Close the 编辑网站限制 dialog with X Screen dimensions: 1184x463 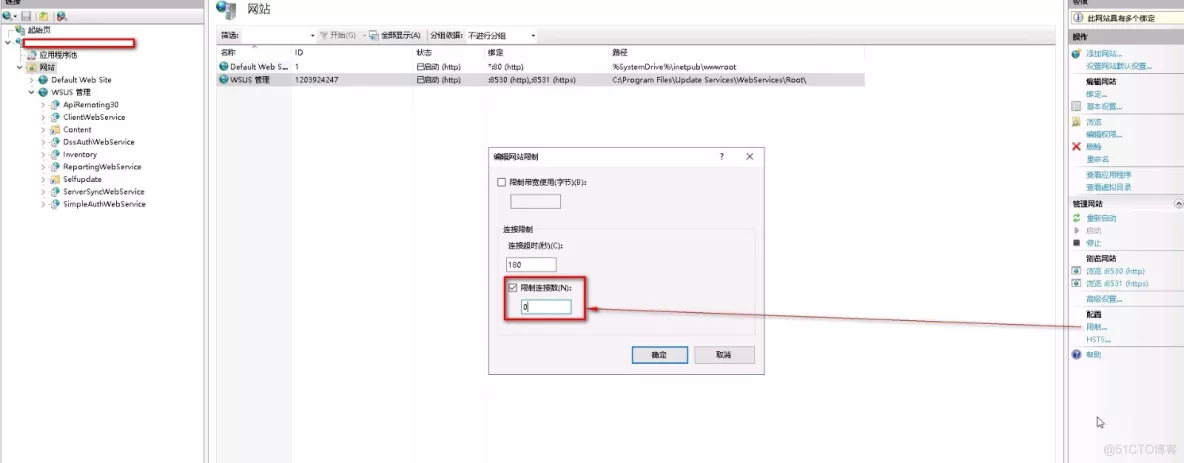click(750, 156)
